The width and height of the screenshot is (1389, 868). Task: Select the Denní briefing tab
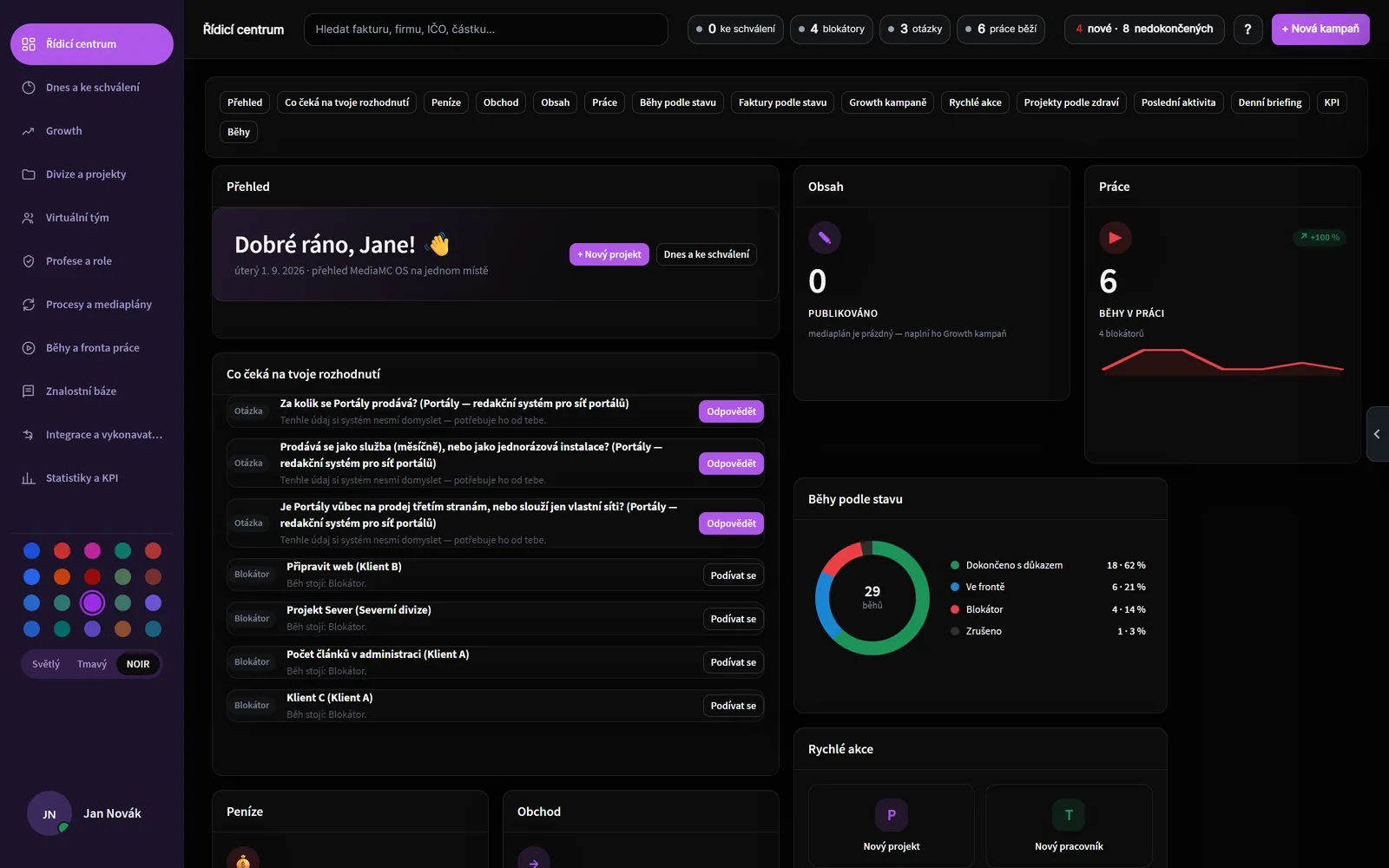[x=1270, y=102]
